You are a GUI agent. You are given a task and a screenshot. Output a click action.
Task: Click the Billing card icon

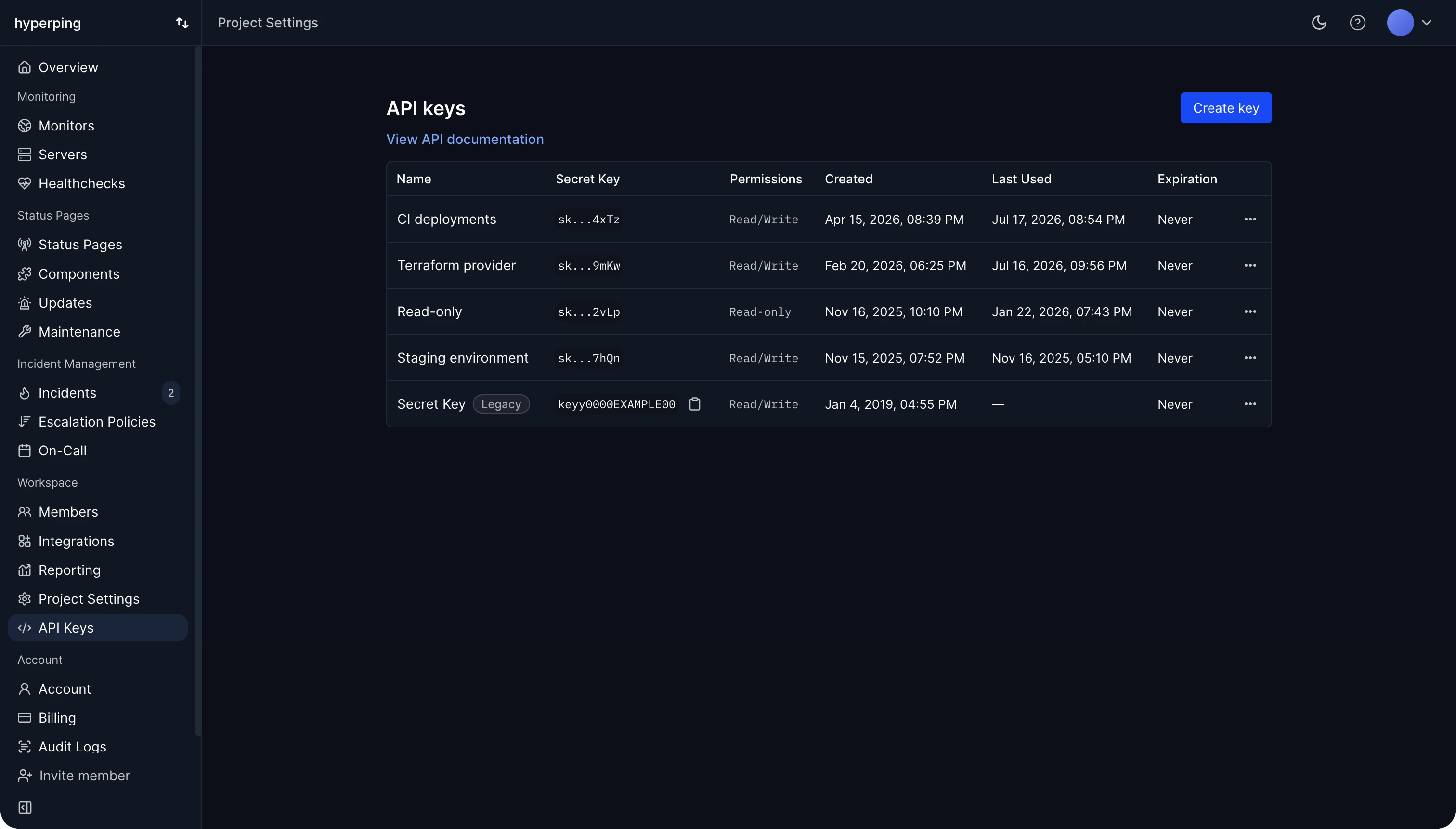click(x=25, y=718)
